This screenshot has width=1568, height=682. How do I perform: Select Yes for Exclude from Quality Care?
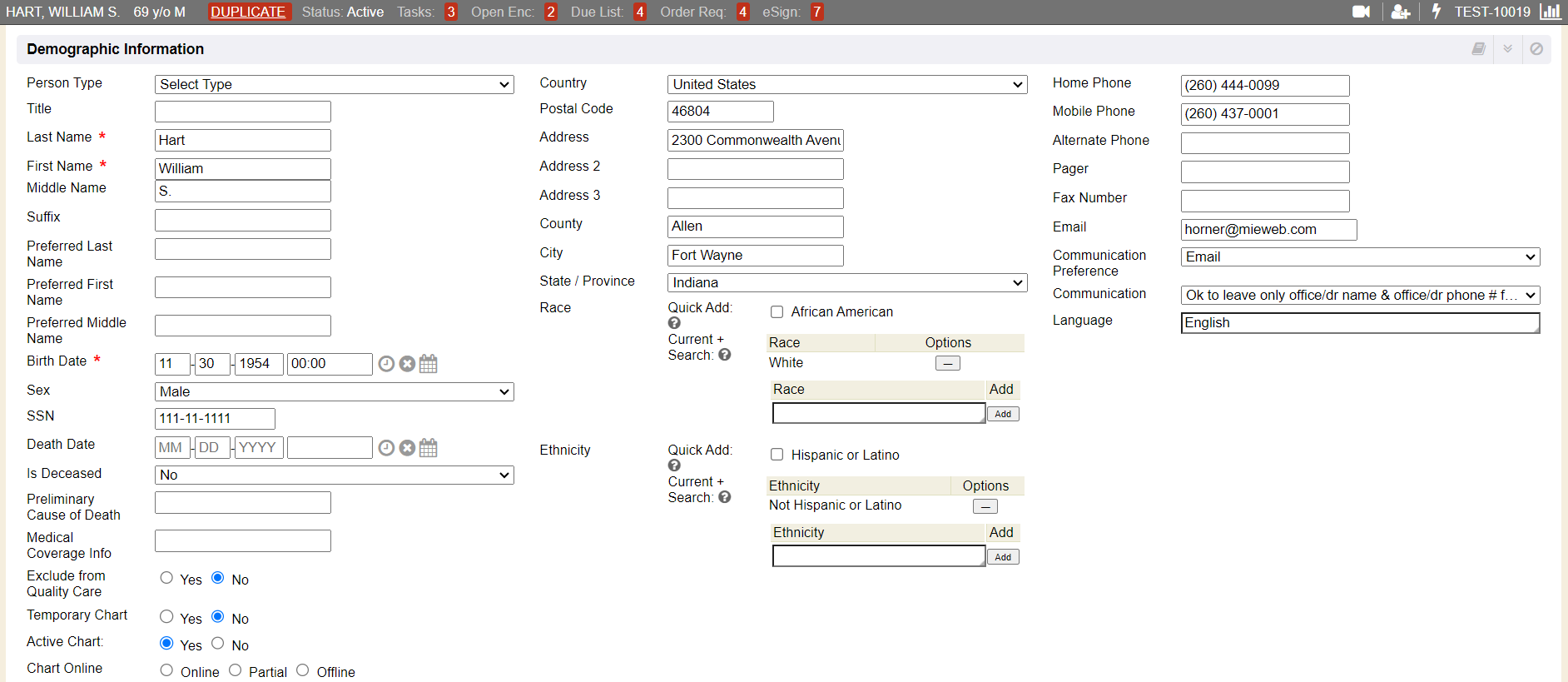tap(166, 578)
